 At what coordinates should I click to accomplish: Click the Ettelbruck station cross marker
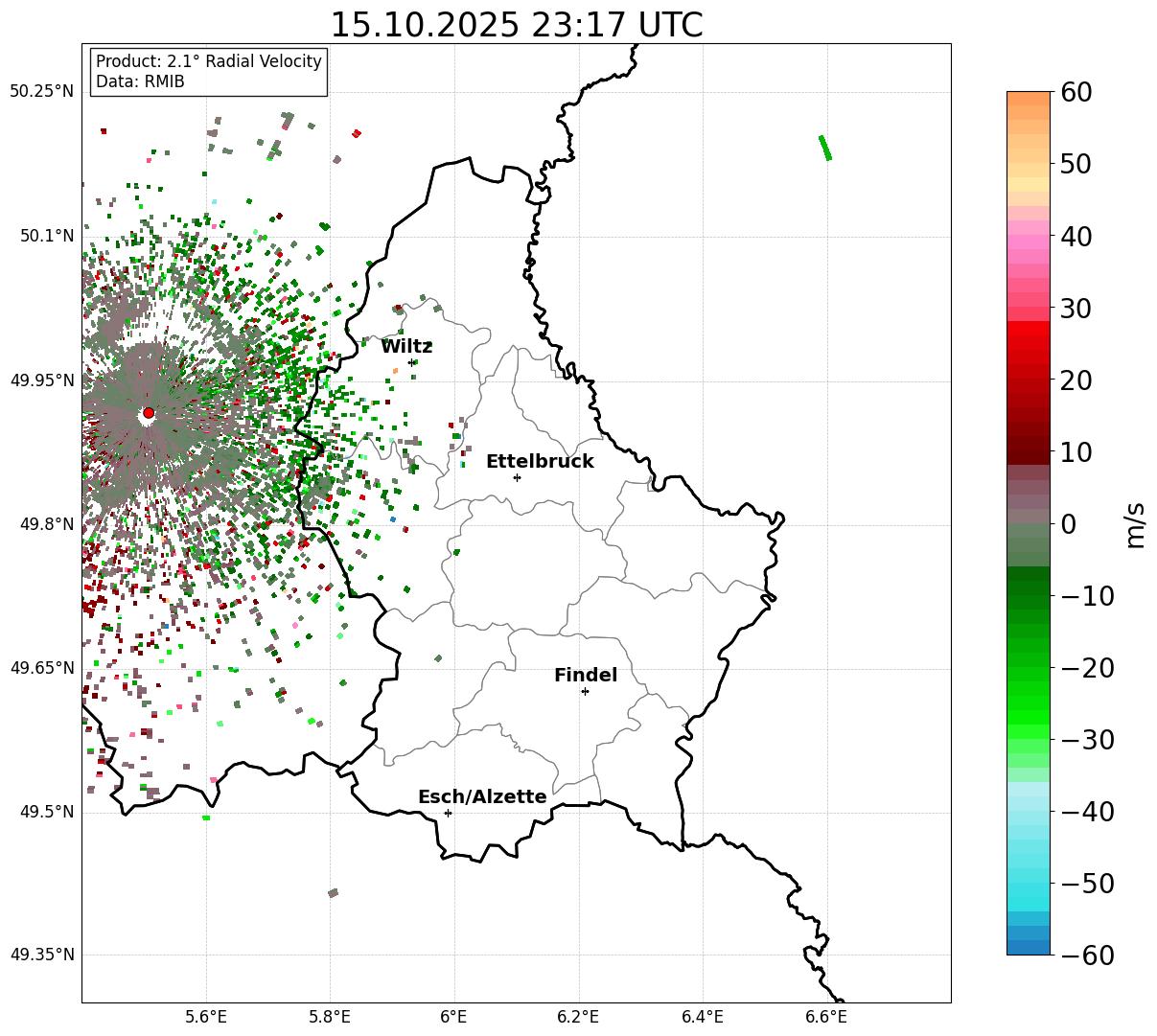click(x=517, y=477)
